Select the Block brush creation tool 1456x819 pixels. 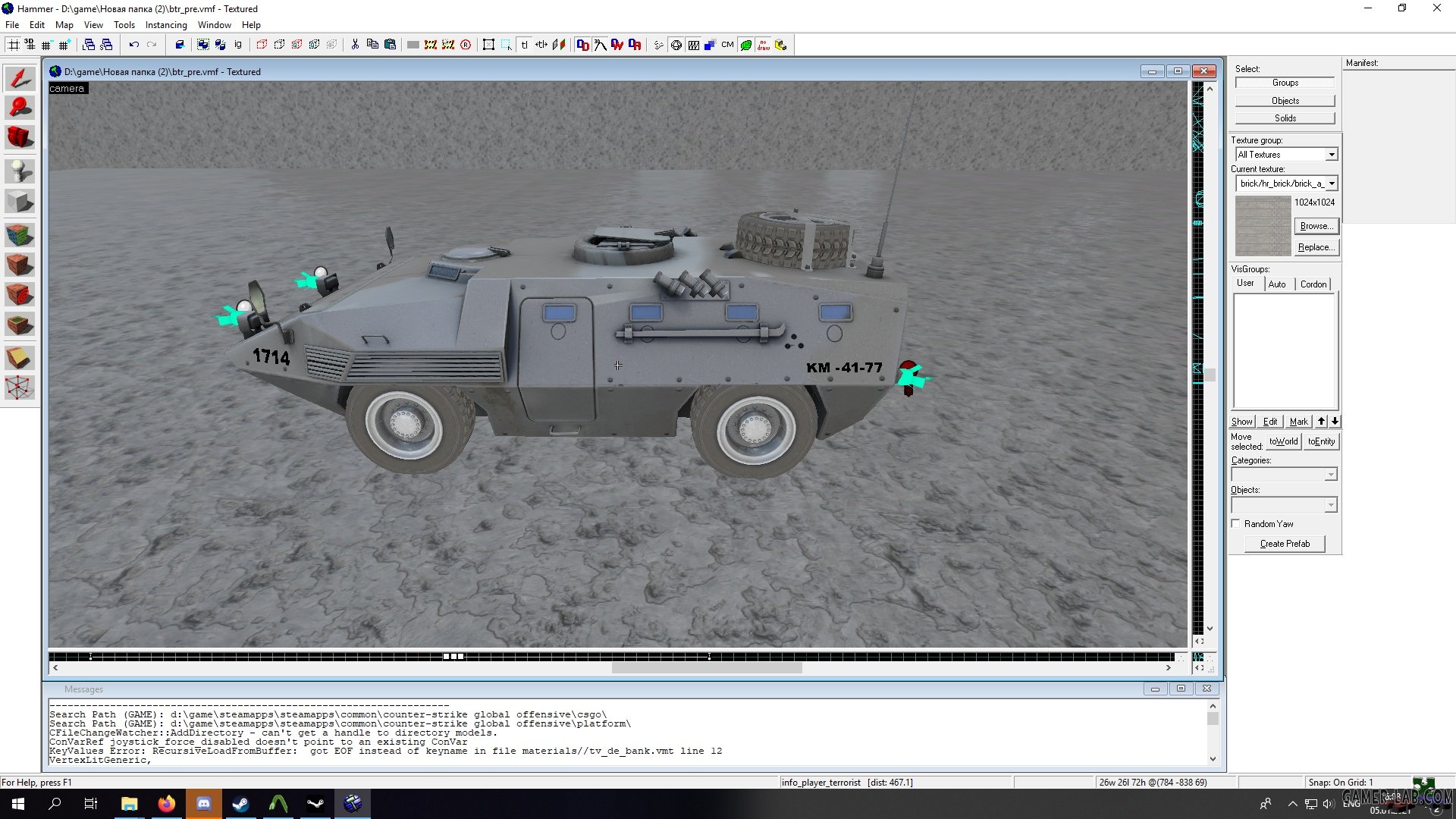(x=20, y=202)
